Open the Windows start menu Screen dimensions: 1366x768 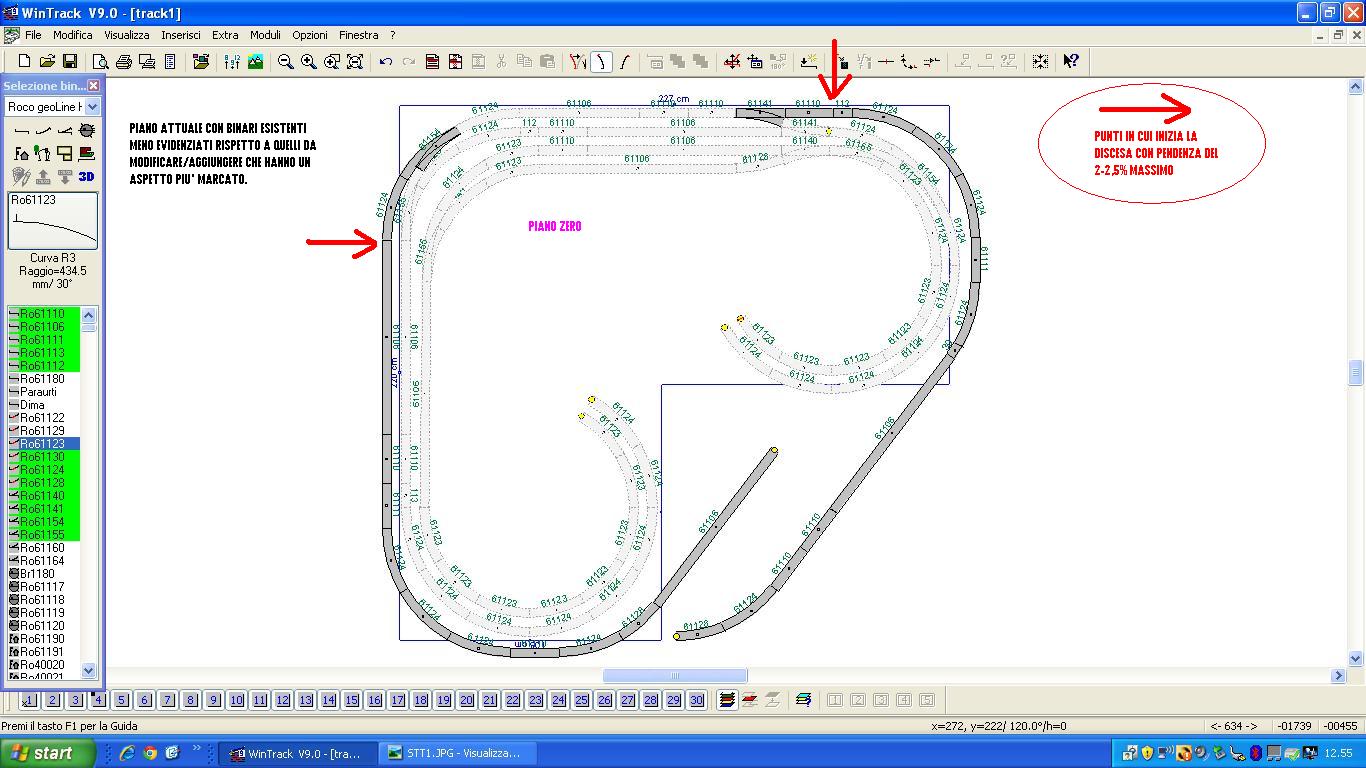click(x=47, y=753)
